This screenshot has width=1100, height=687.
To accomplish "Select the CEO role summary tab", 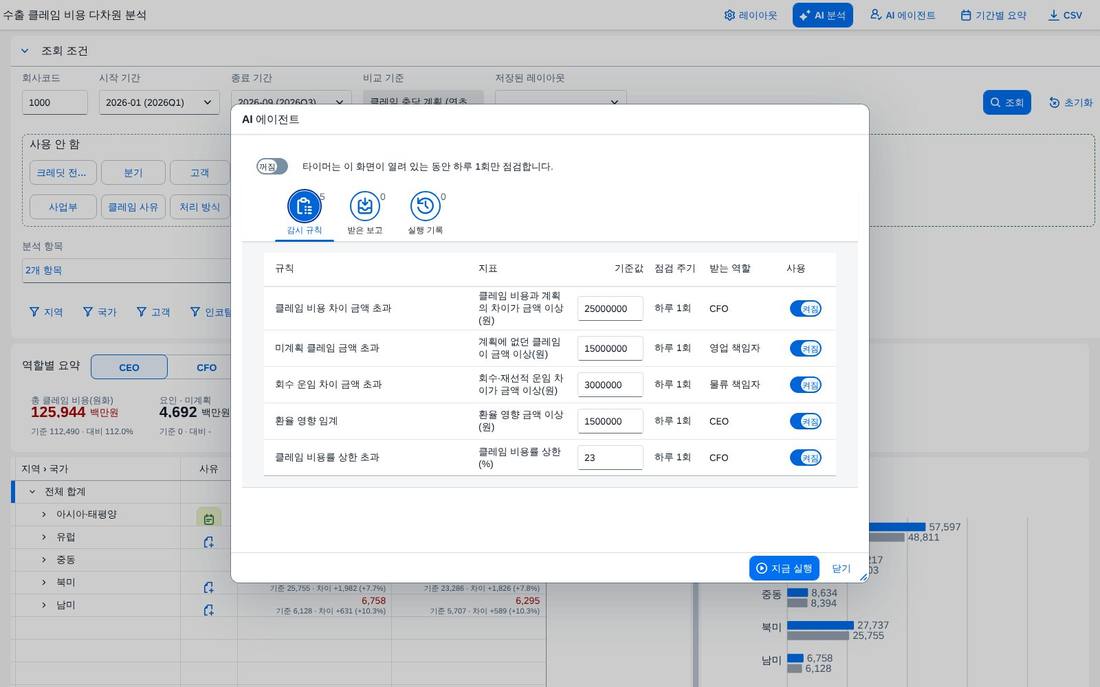I will click(x=129, y=367).
